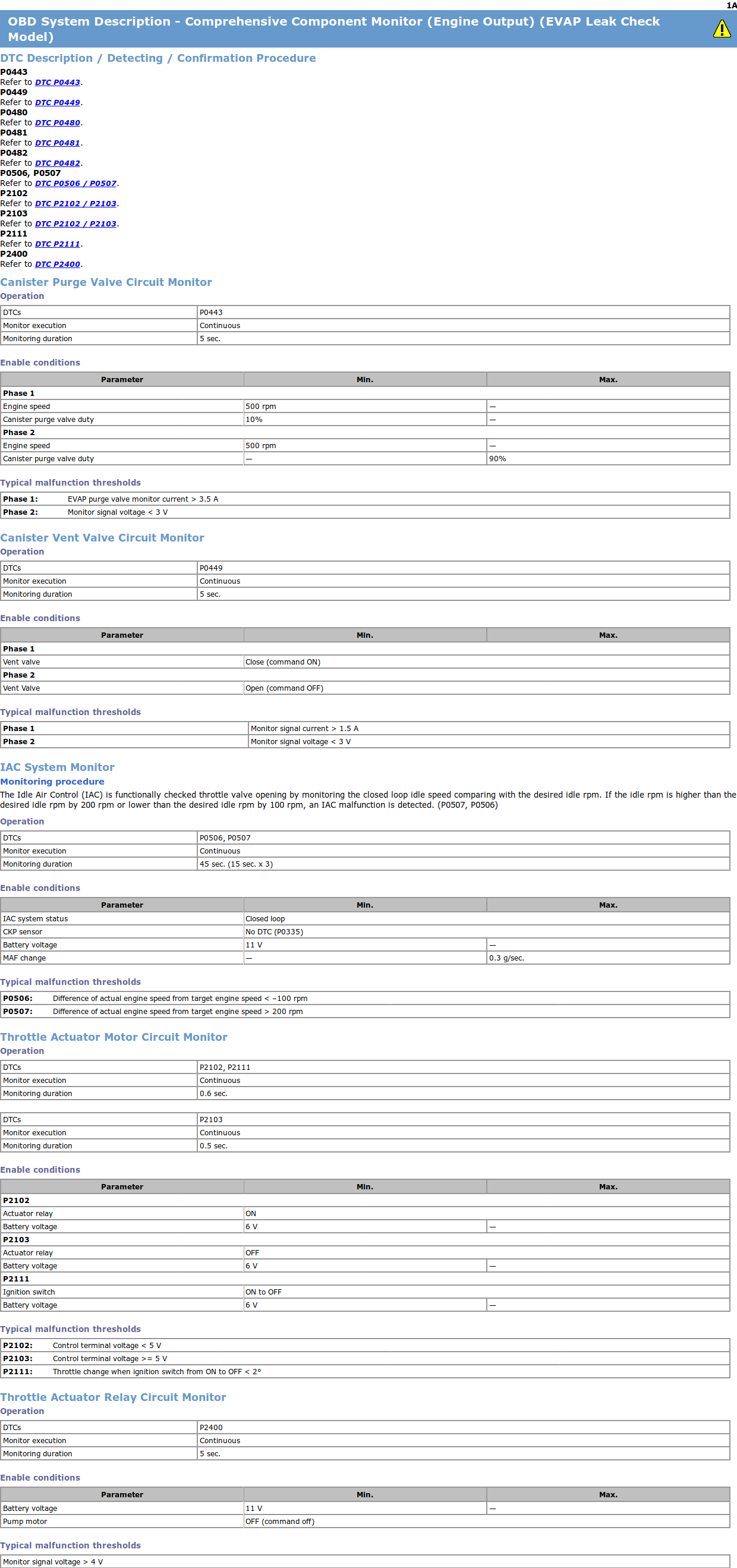Viewport: 737px width, 1568px height.
Task: Select the Throttle Actuator Relay Circuit Monitor heading
Action: tap(113, 1397)
